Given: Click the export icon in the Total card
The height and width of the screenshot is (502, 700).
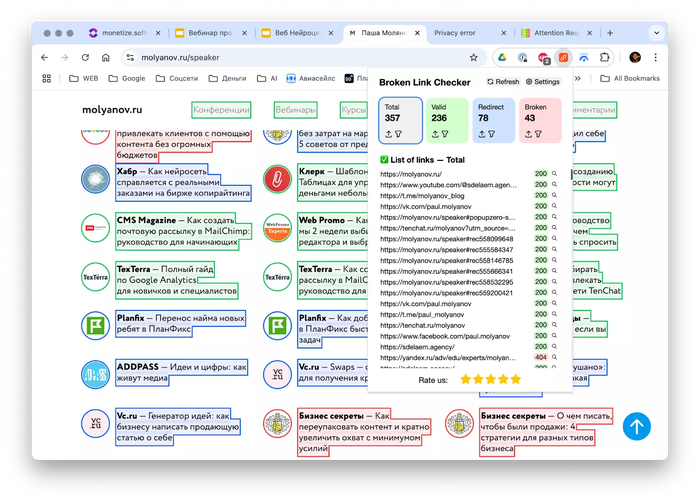Looking at the screenshot, I should click(x=388, y=134).
